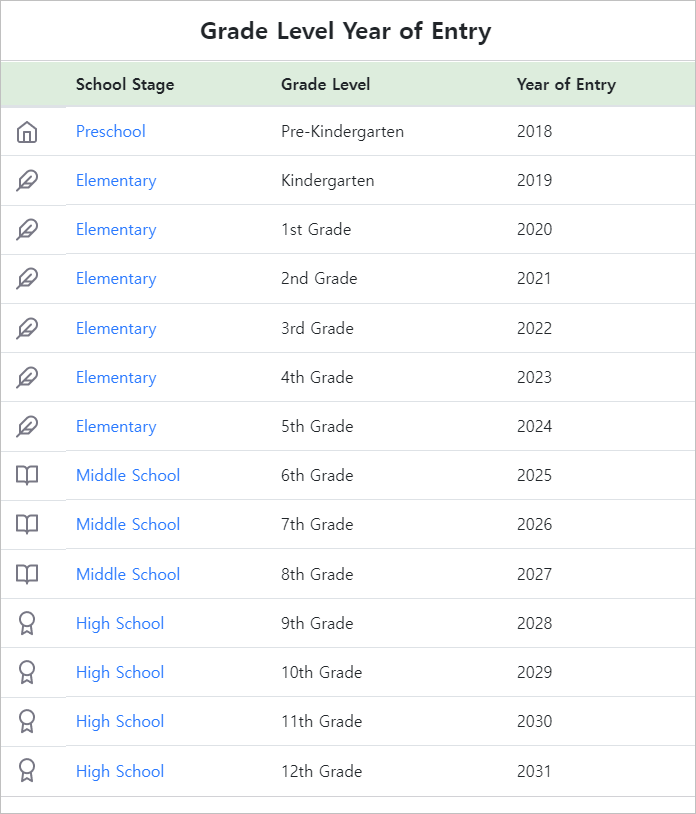Click the School Stage column header
Screen dimensions: 696x814
click(125, 85)
